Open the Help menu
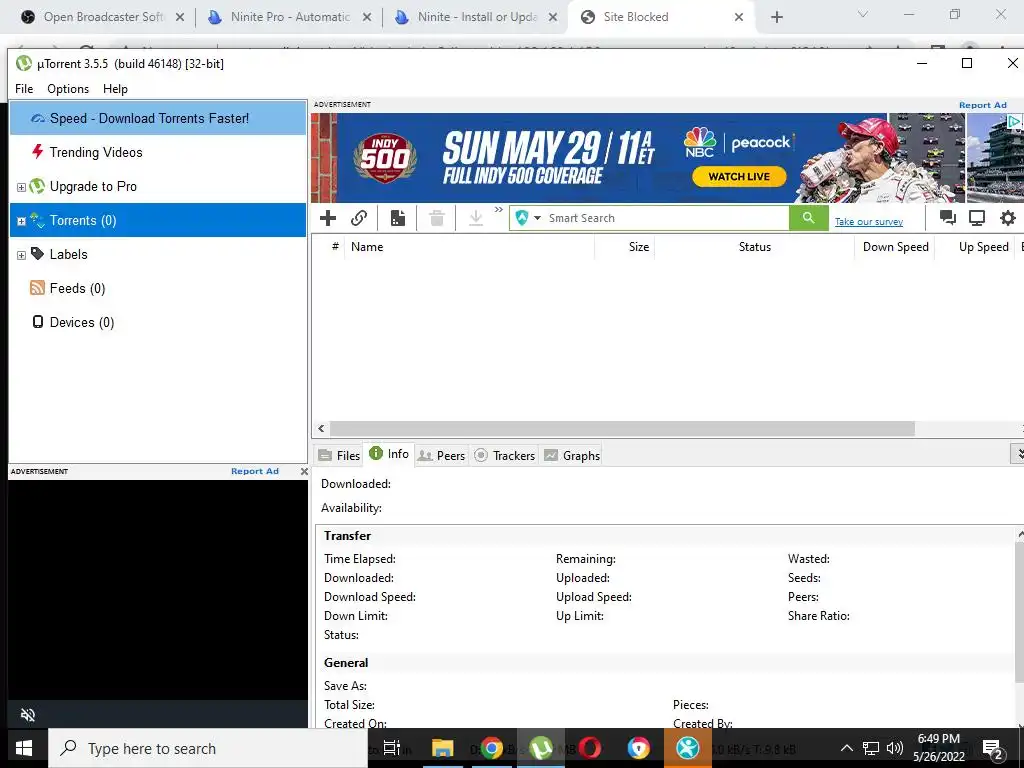 [x=116, y=89]
